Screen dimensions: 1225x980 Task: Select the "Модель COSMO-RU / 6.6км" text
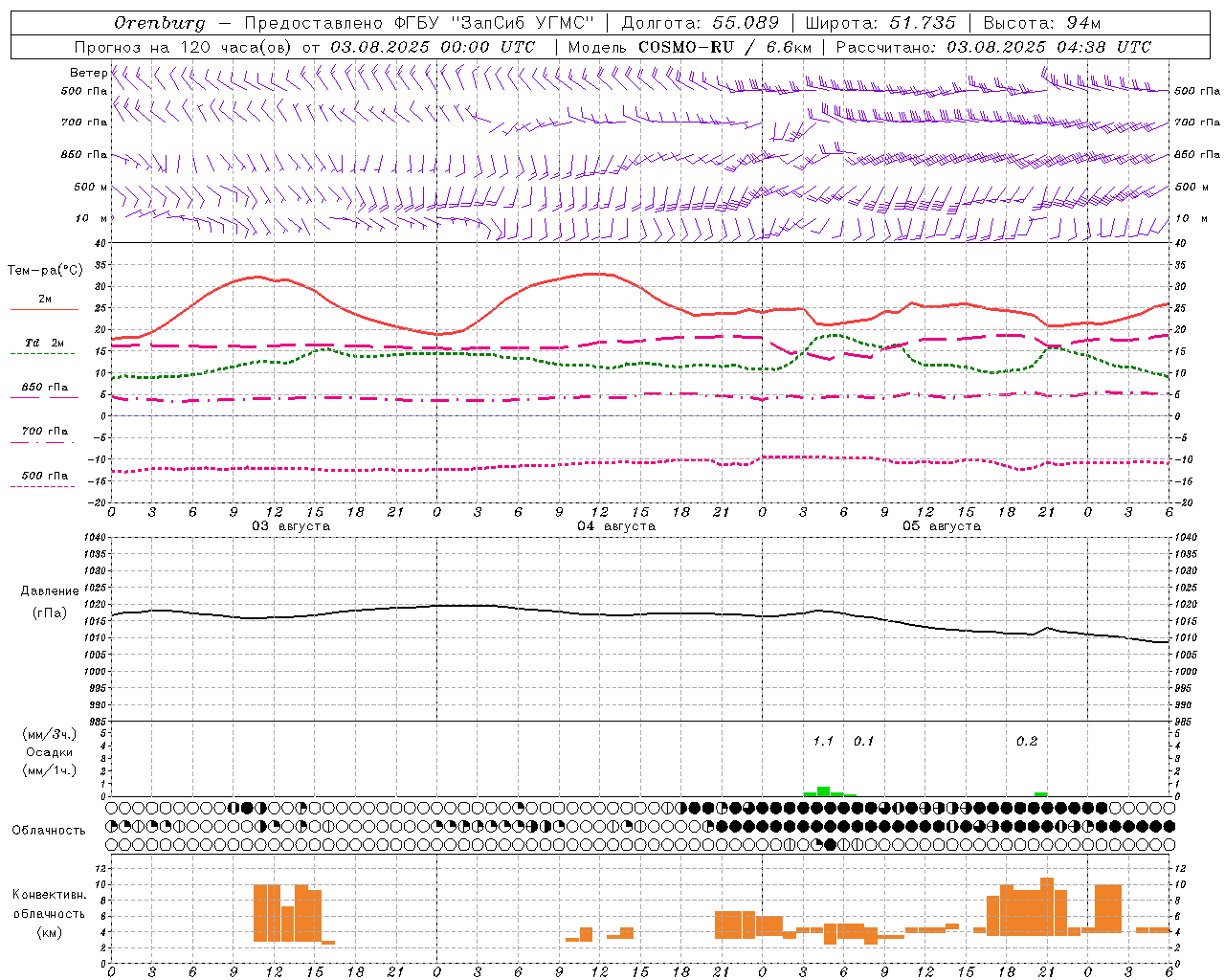coord(690,47)
